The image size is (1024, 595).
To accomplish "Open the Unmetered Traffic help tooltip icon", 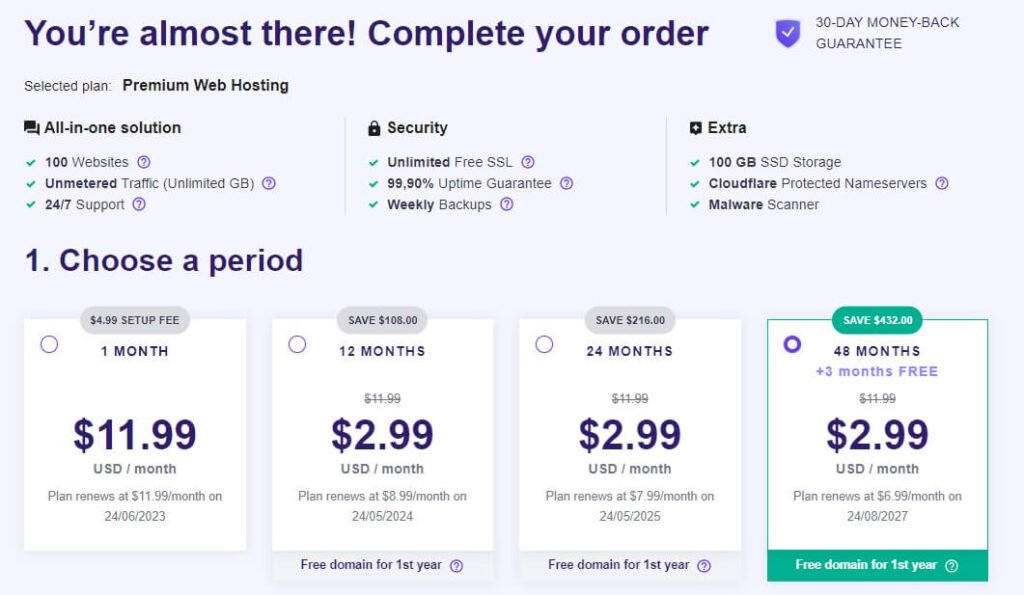I will coord(268,184).
